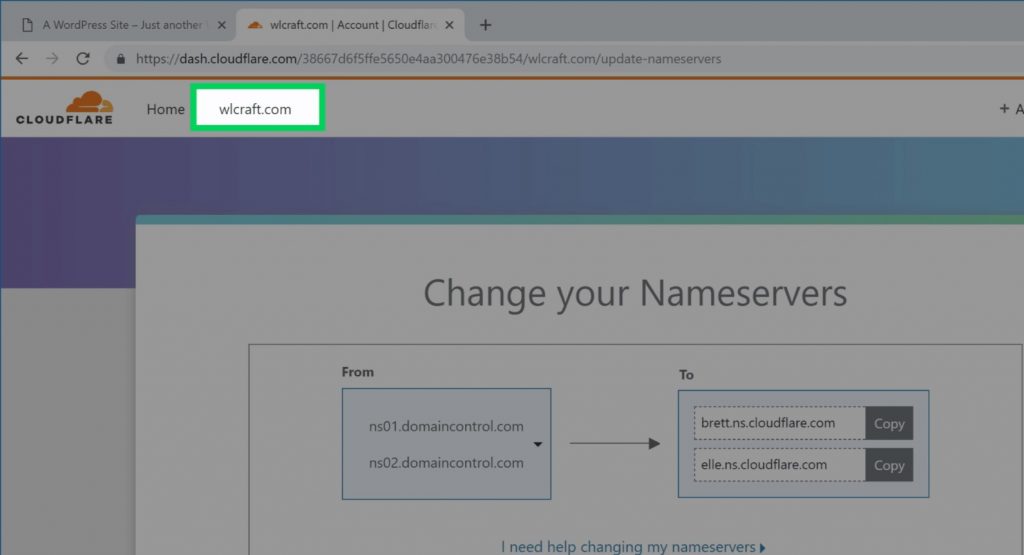Select ns02.domaincontrol.com text

(x=446, y=463)
